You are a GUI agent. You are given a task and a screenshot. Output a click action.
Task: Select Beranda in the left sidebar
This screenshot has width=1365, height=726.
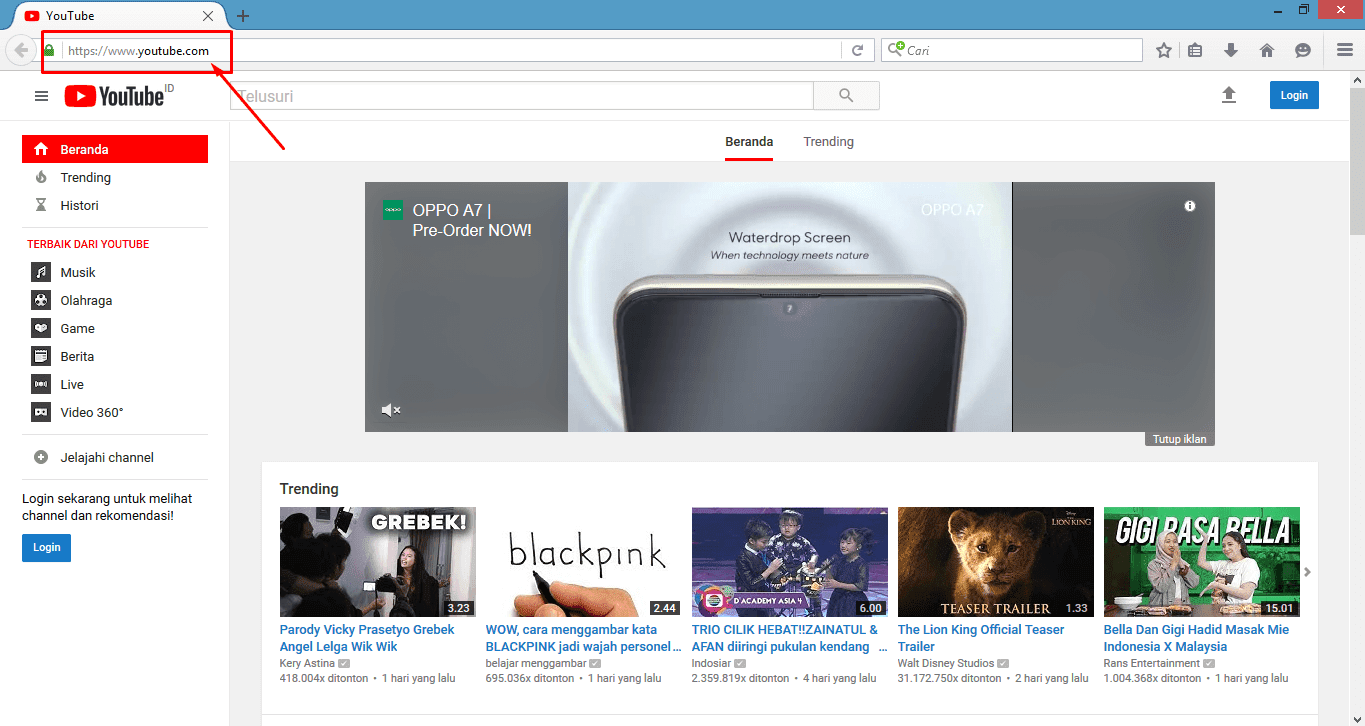tap(115, 149)
